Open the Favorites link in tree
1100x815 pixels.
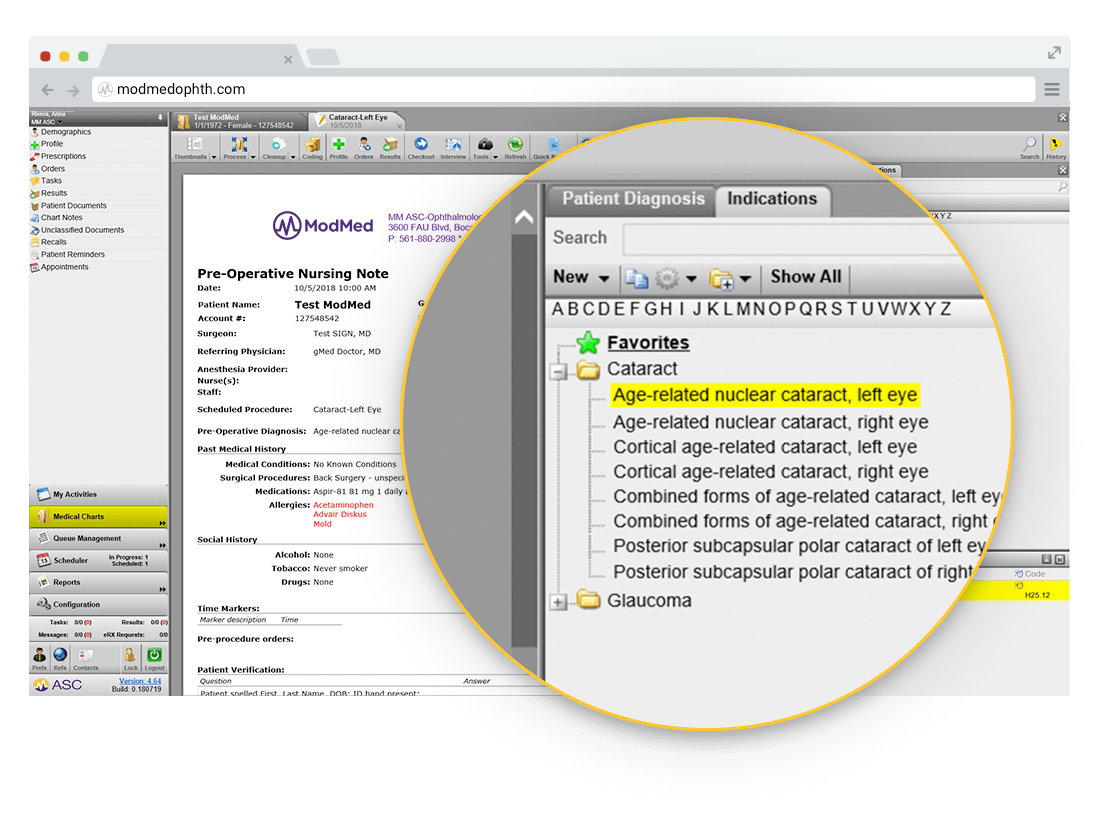648,343
